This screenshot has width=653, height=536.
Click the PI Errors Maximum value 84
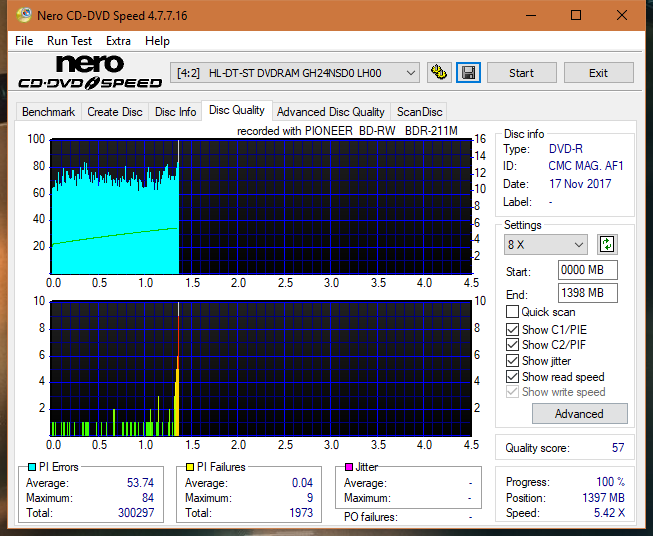148,498
